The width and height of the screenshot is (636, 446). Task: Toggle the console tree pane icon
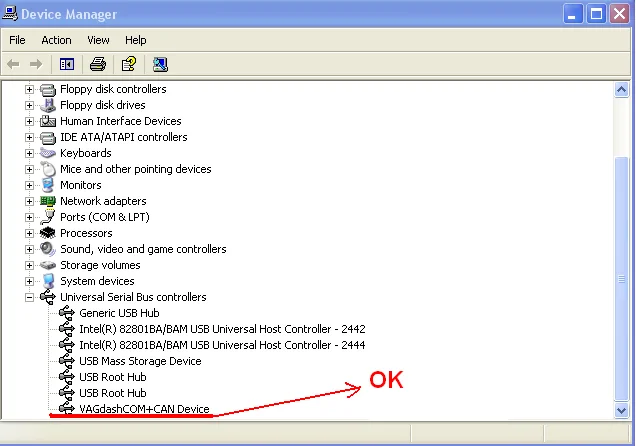[x=67, y=64]
